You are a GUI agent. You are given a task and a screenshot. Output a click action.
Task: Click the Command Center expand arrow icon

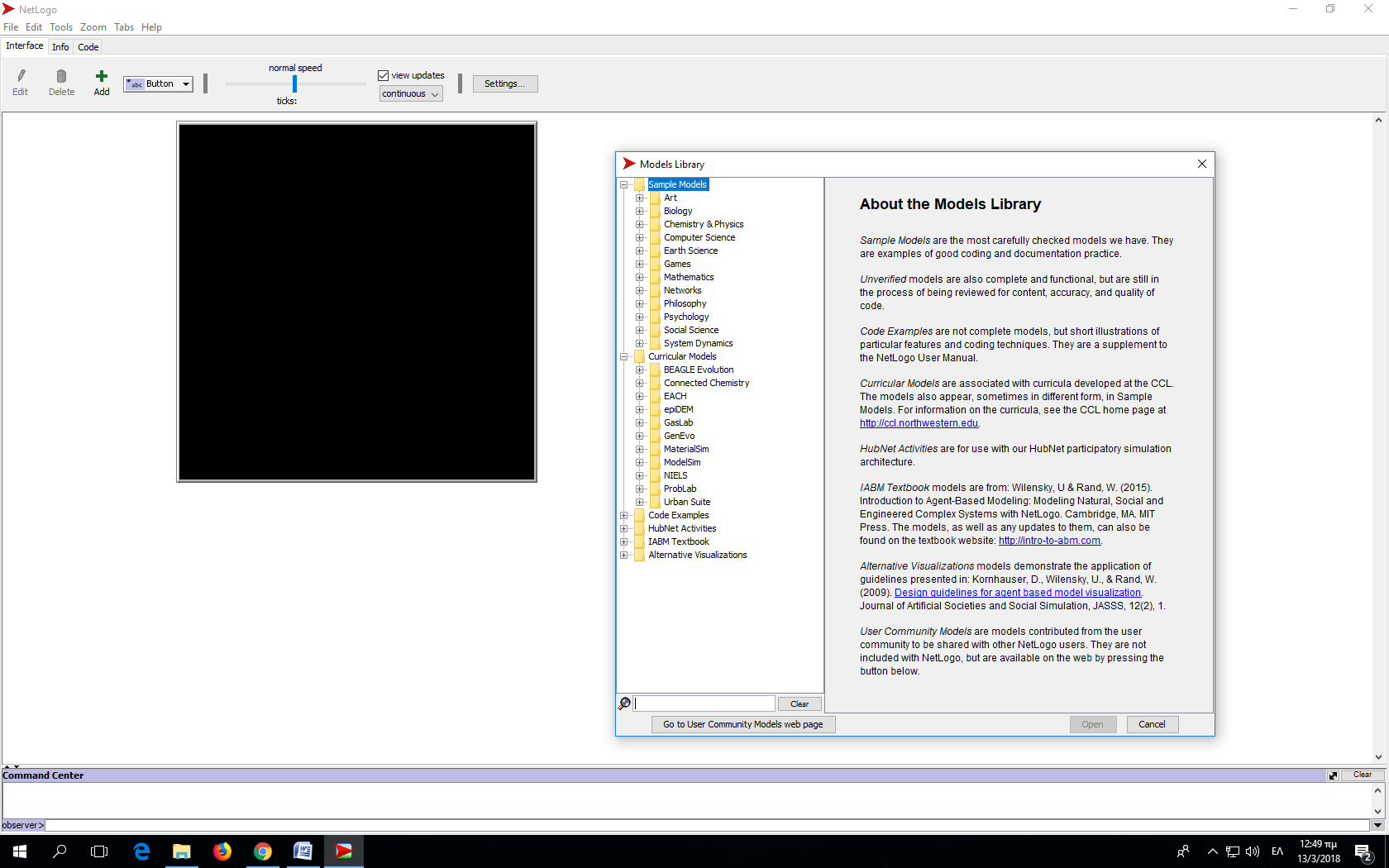pos(1333,775)
